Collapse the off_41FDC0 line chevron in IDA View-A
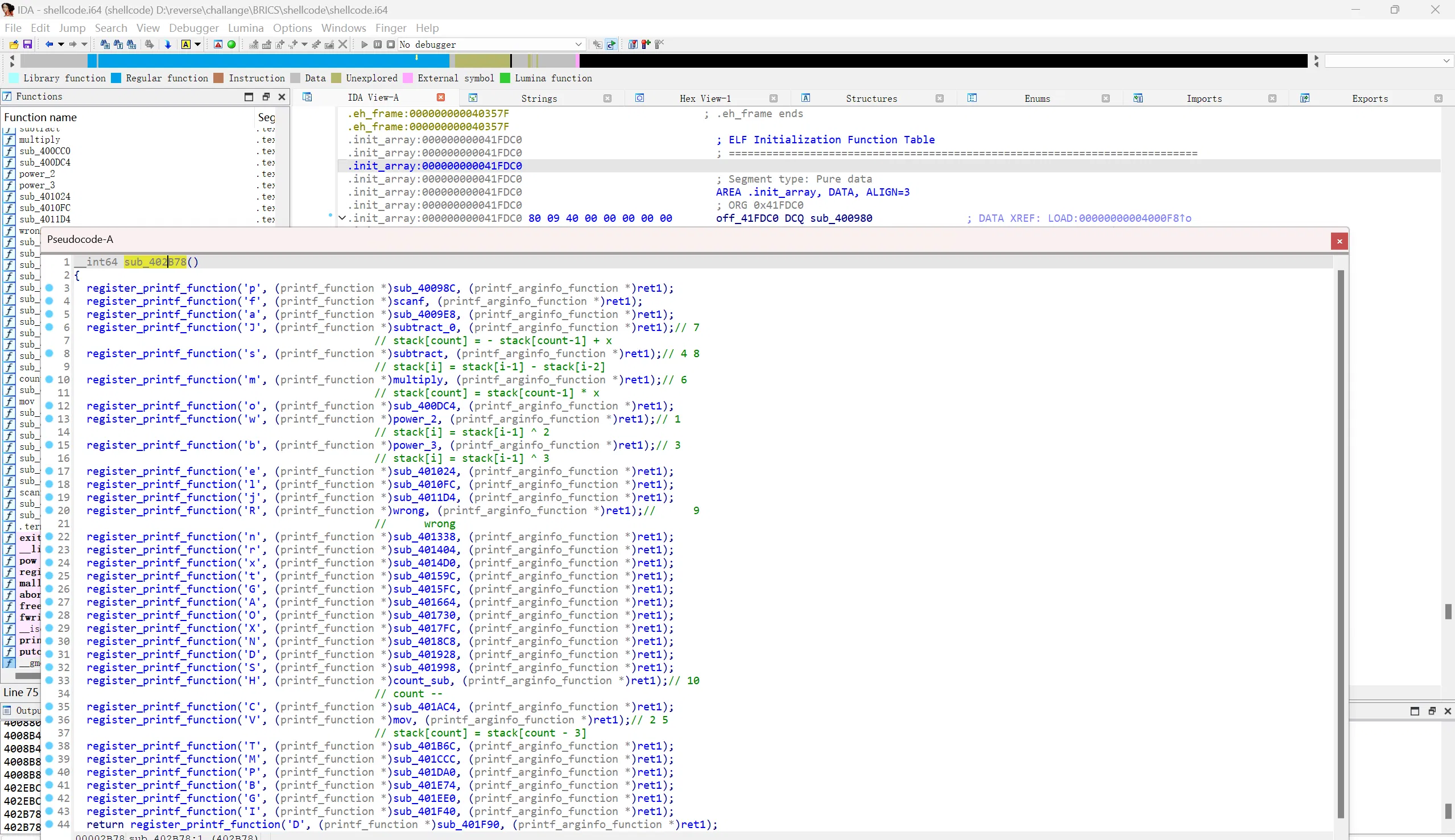 (342, 217)
